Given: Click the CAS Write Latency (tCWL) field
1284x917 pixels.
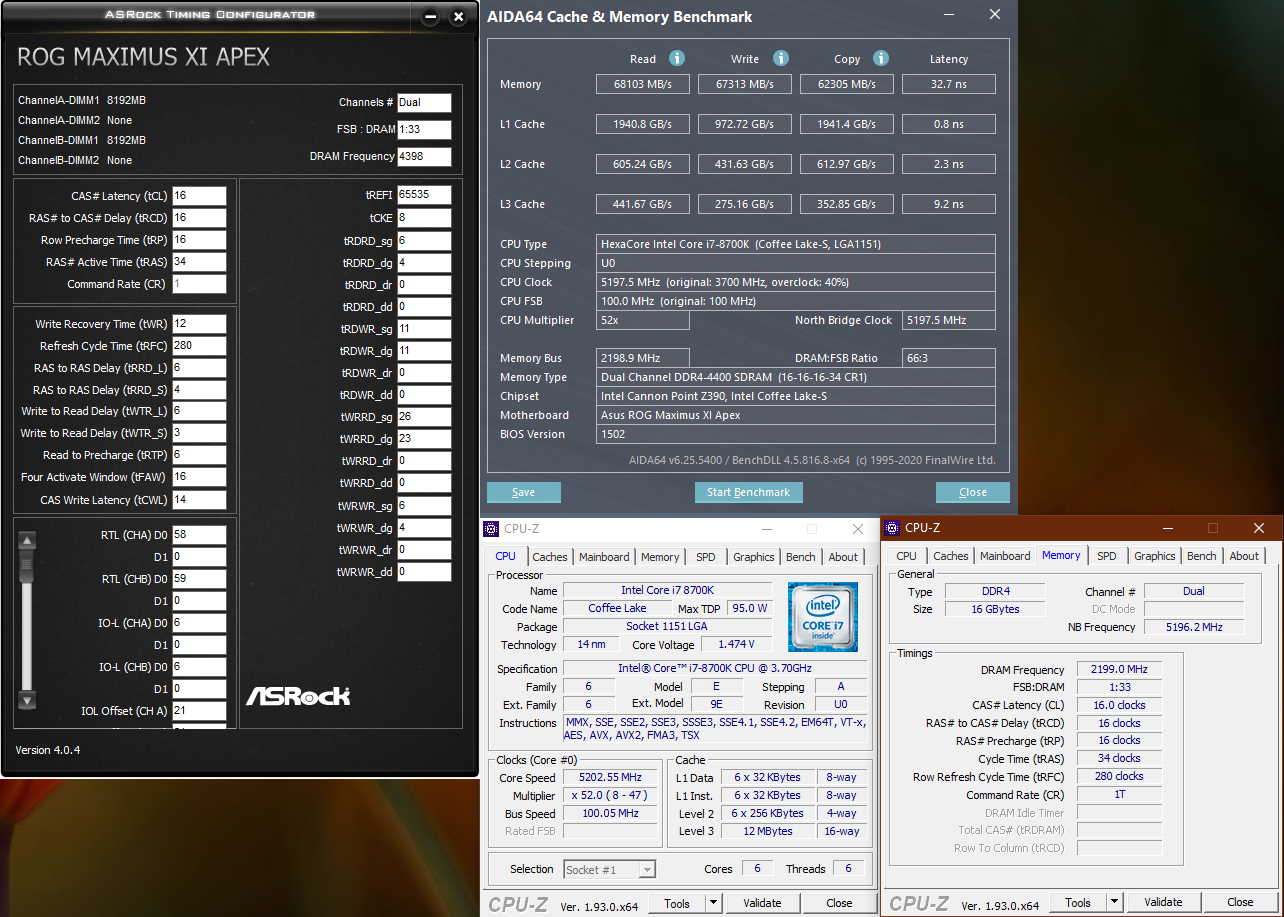Looking at the screenshot, I should [199, 500].
